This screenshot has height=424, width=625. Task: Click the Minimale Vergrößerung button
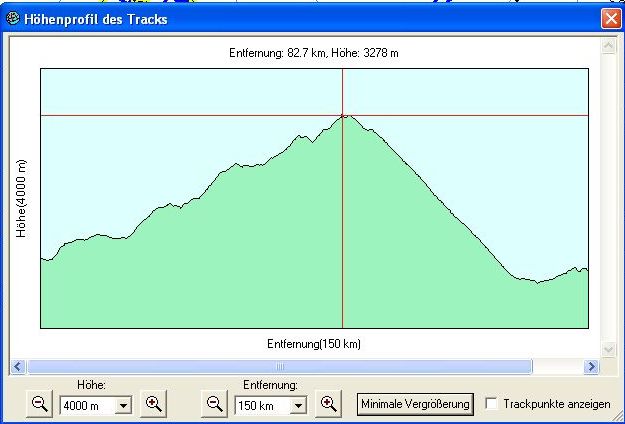[x=414, y=404]
